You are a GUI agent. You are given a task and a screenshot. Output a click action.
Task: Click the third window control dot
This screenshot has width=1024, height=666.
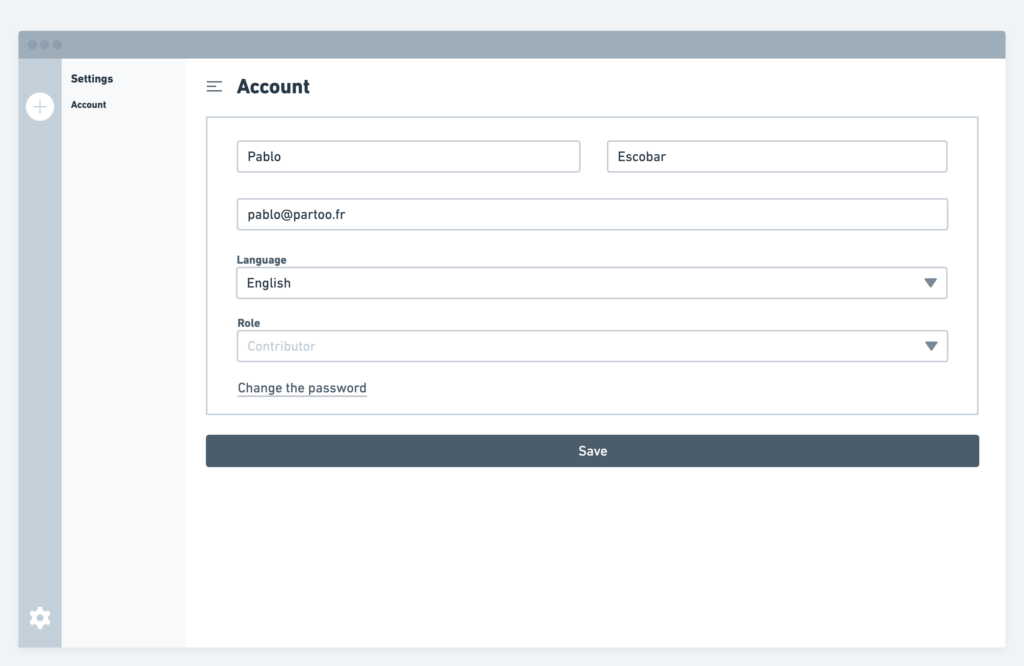click(57, 45)
